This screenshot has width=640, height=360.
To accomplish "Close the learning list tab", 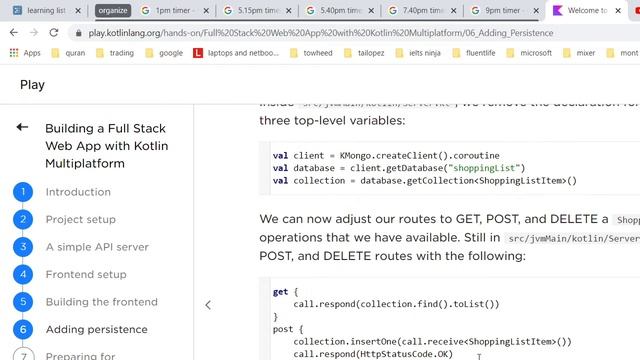I will (x=78, y=11).
